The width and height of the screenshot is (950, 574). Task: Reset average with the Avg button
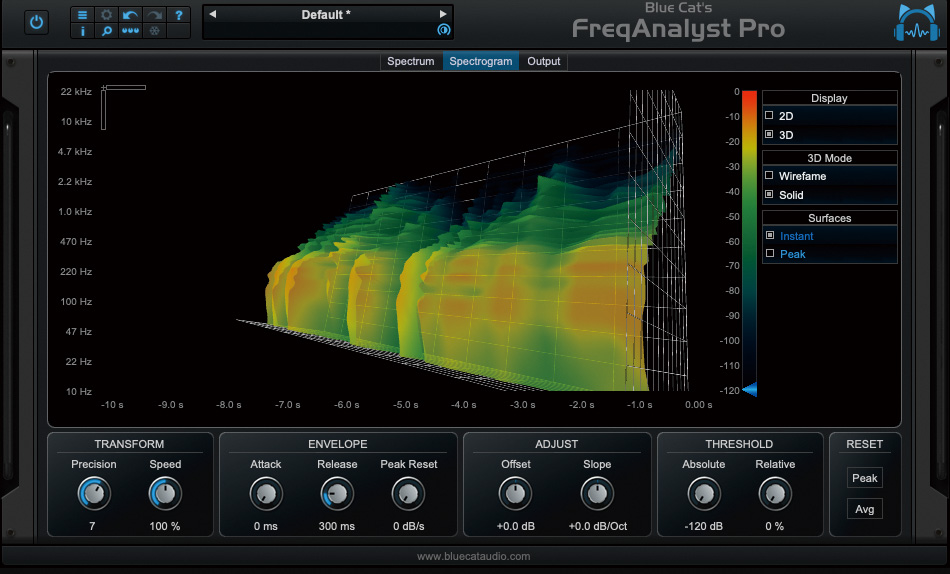pyautogui.click(x=865, y=509)
